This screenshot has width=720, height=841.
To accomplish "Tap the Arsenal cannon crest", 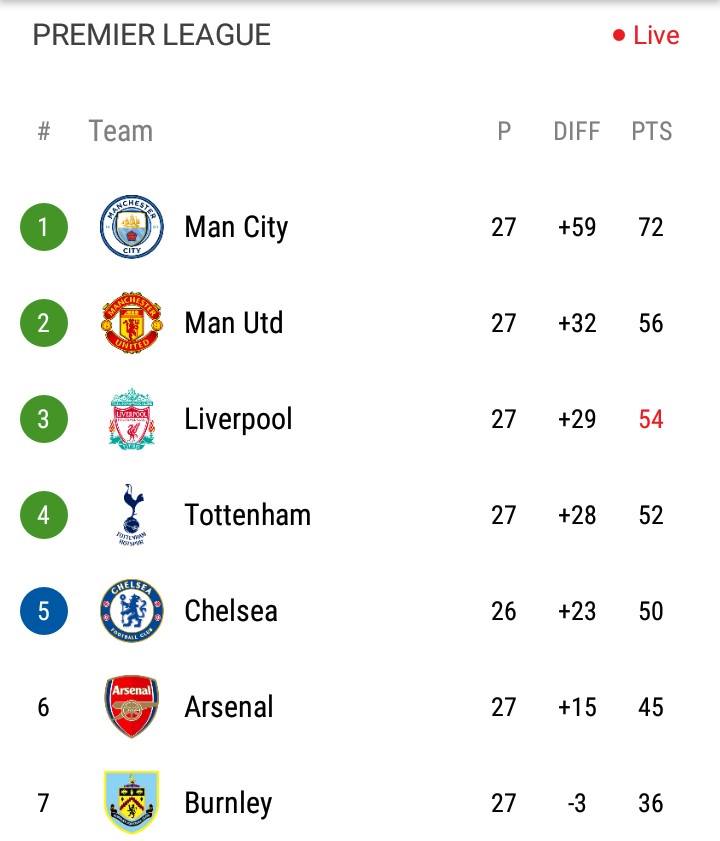I will 132,706.
